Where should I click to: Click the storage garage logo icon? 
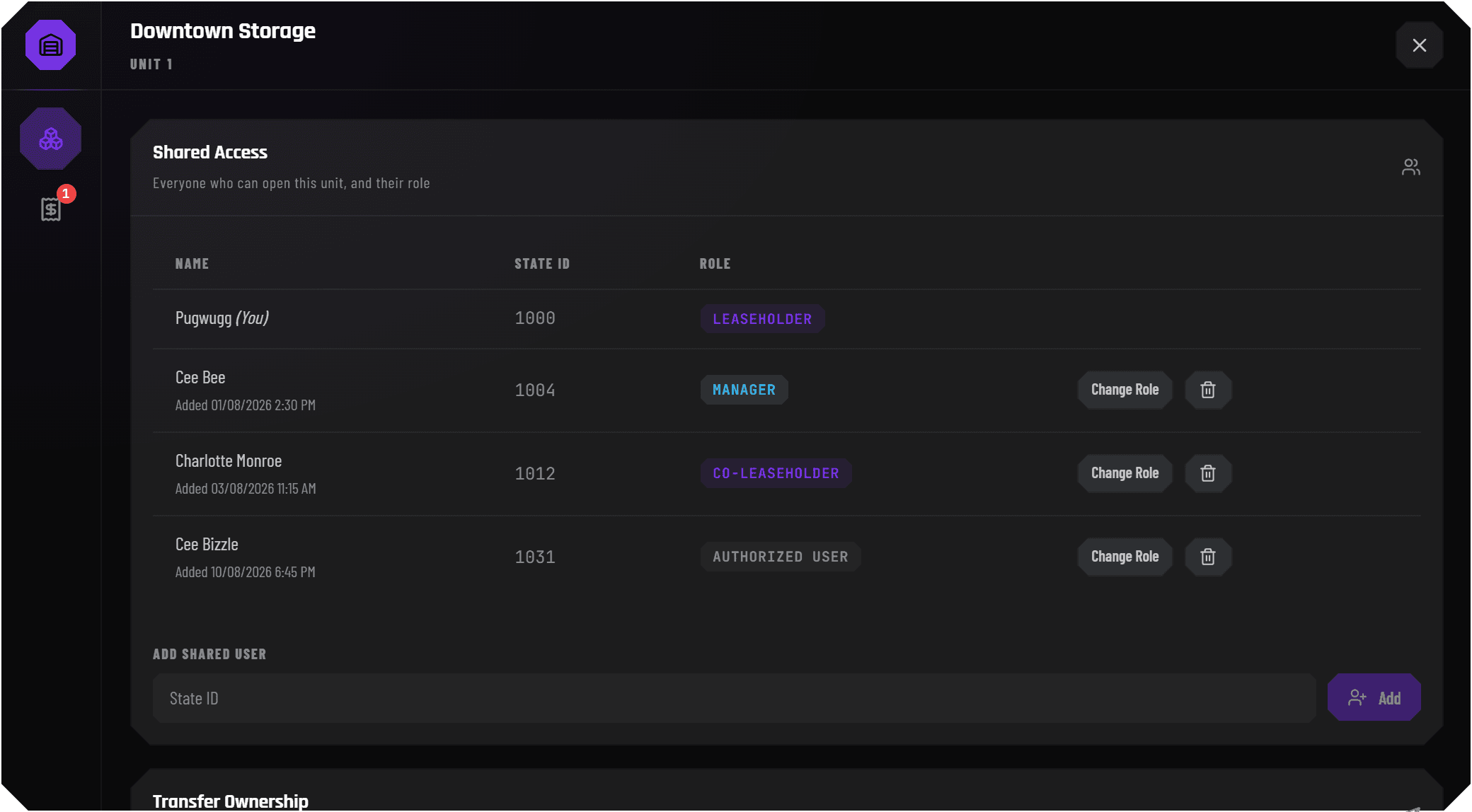click(x=50, y=45)
